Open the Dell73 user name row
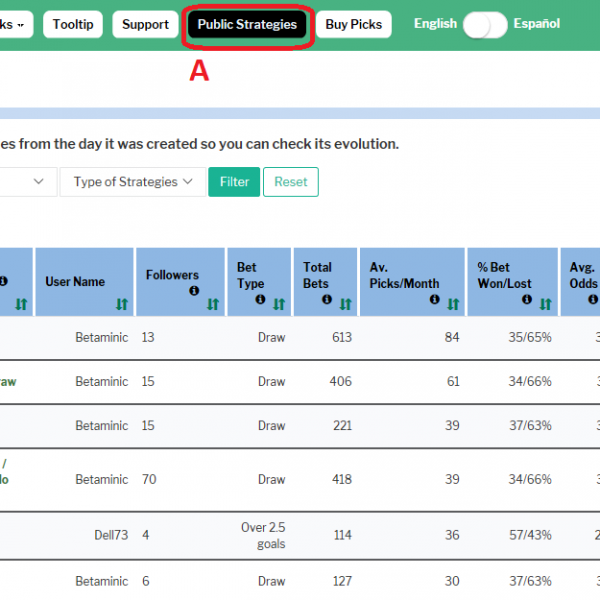 click(111, 535)
